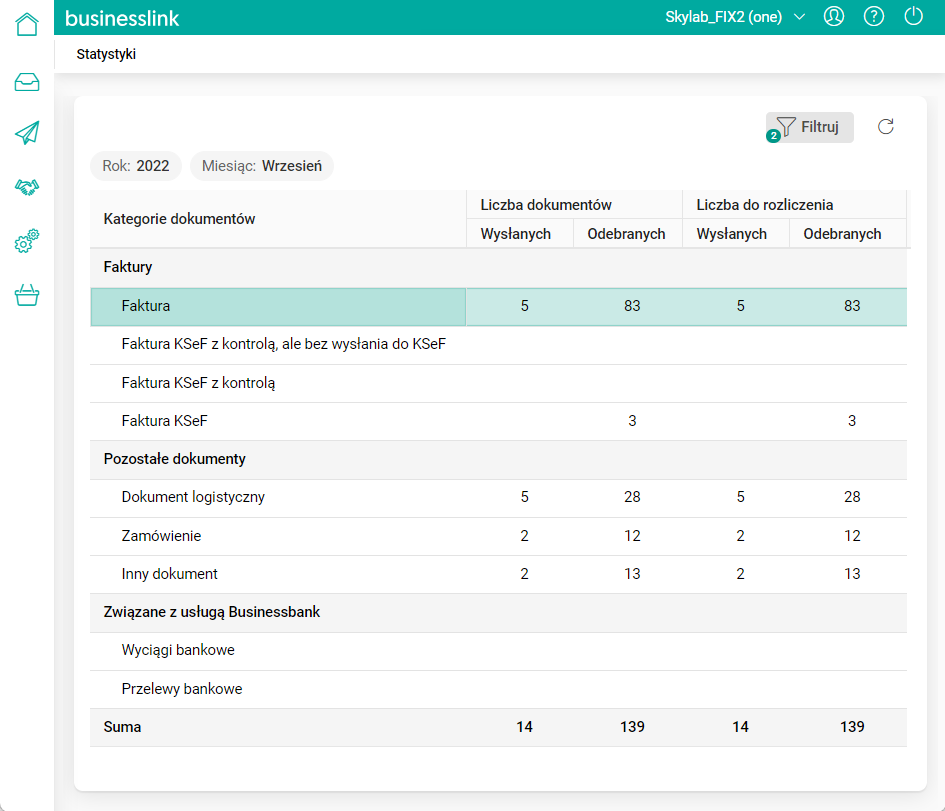
Task: Click Wysłanych header under Liczba dokumentów
Action: (520, 233)
